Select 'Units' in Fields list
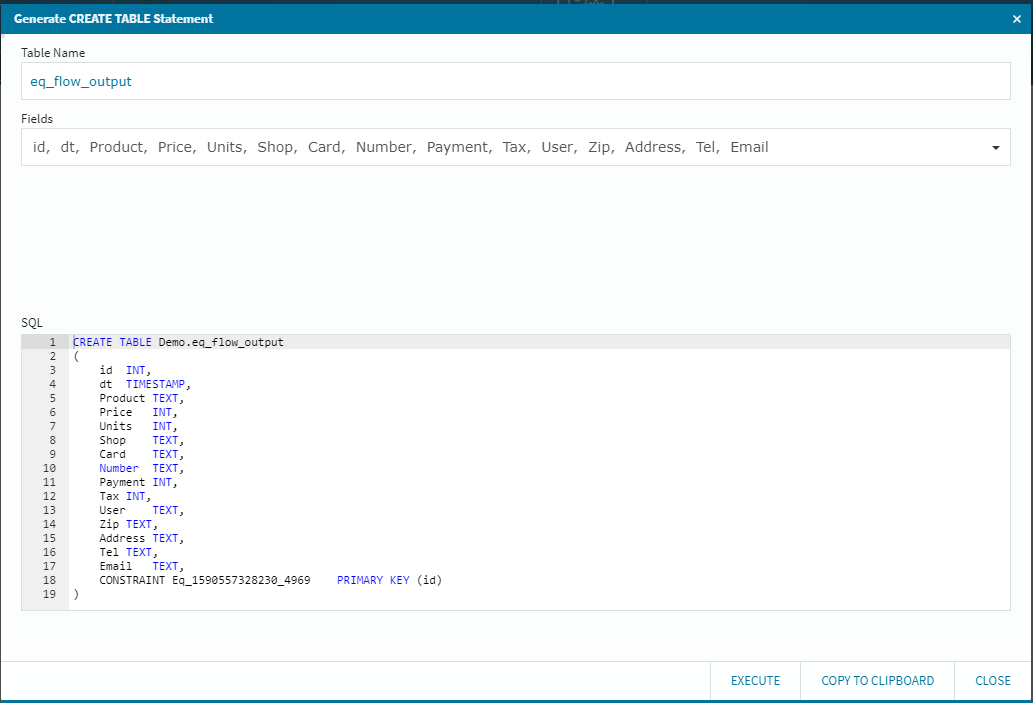Image resolution: width=1033 pixels, height=703 pixels. [x=225, y=147]
